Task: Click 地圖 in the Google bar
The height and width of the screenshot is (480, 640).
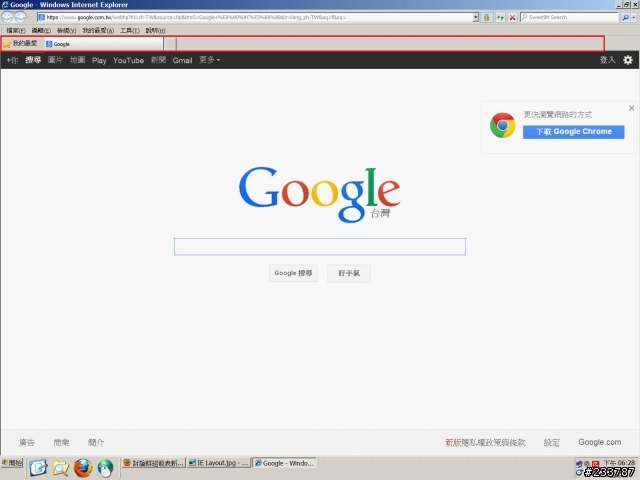Action: [x=78, y=60]
